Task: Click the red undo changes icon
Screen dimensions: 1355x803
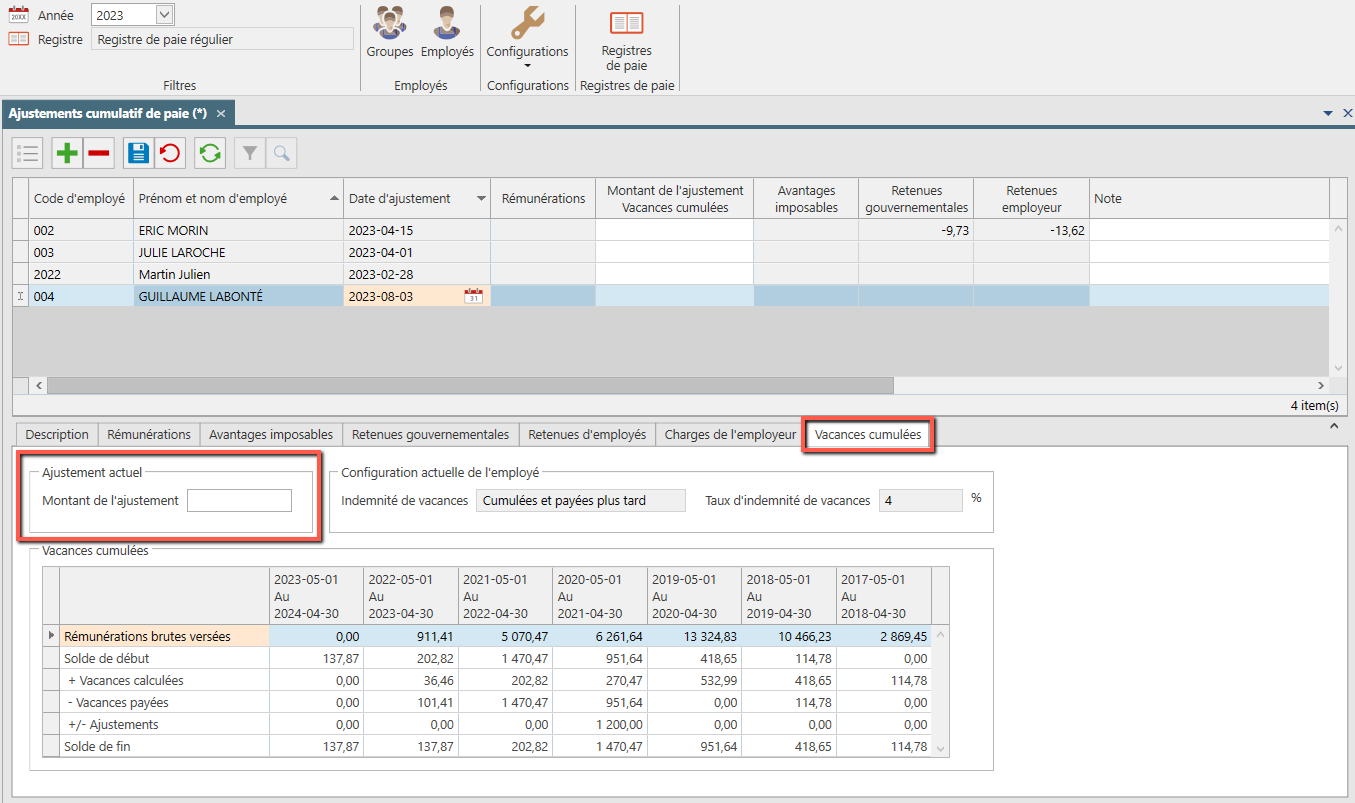Action: pyautogui.click(x=170, y=153)
